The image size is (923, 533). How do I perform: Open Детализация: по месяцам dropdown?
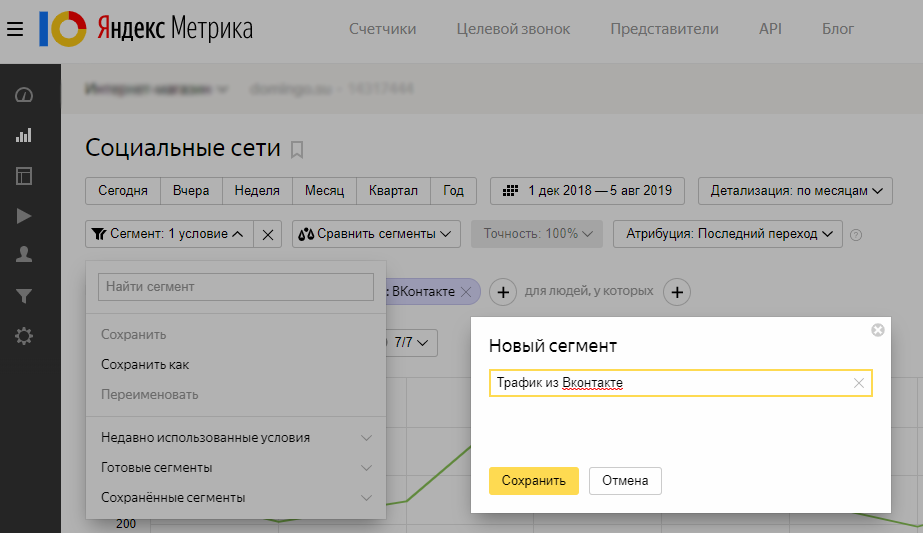[795, 191]
